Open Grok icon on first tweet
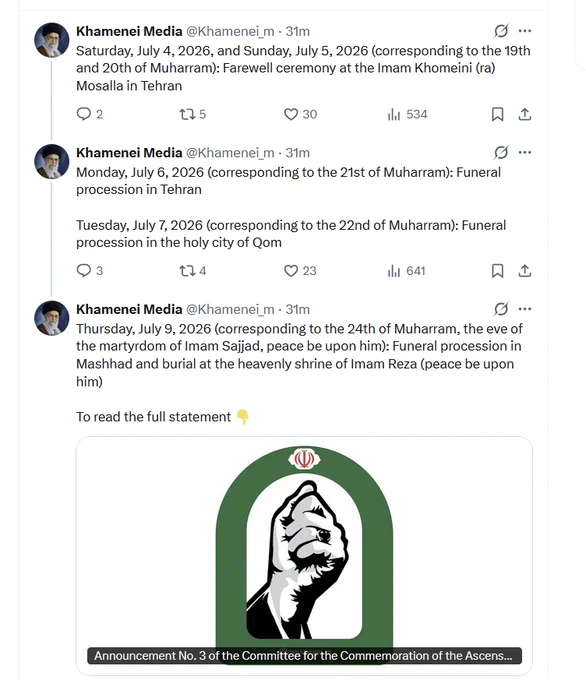586x680 pixels. pyautogui.click(x=501, y=31)
